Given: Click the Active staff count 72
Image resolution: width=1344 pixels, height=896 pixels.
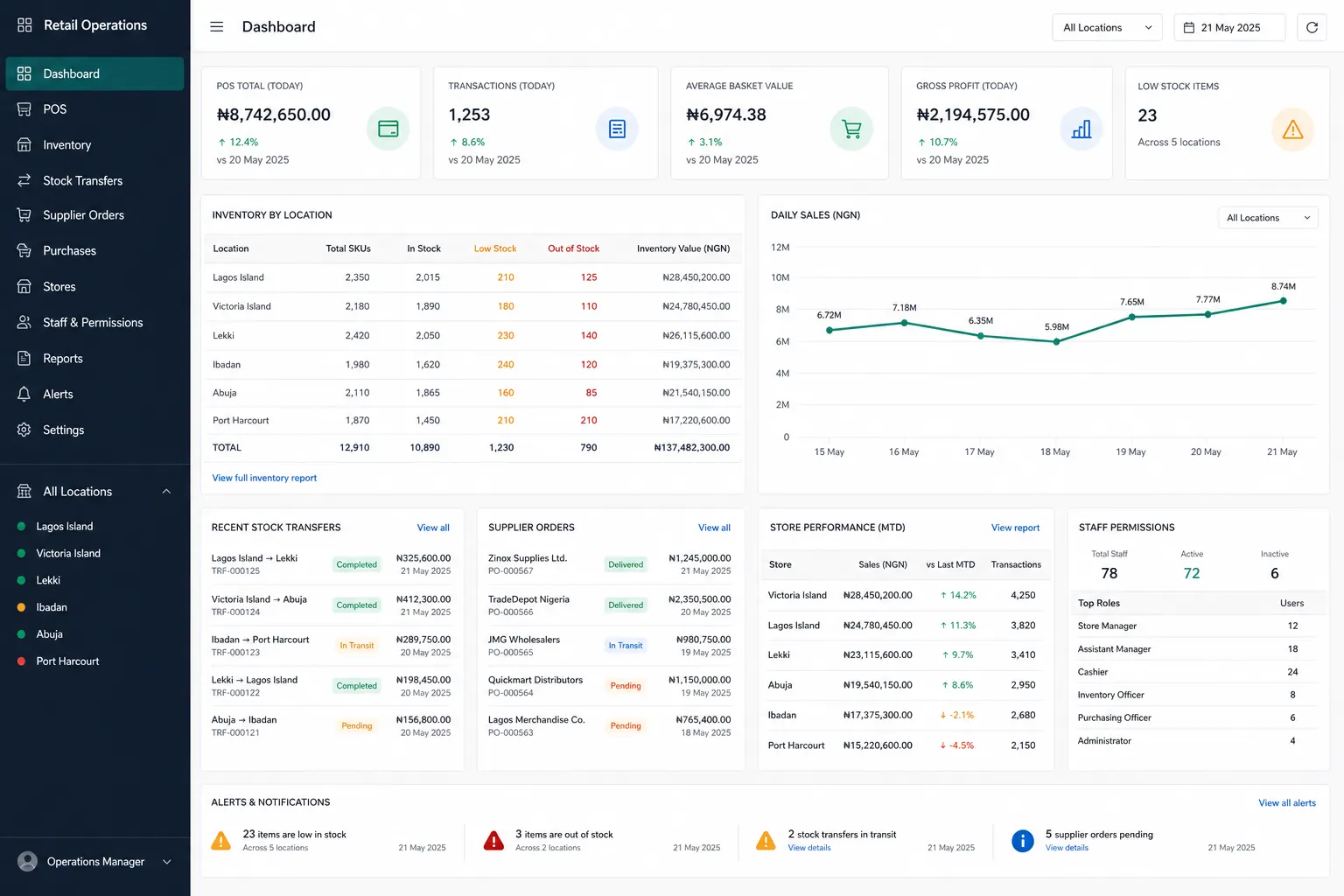Looking at the screenshot, I should tap(1191, 574).
